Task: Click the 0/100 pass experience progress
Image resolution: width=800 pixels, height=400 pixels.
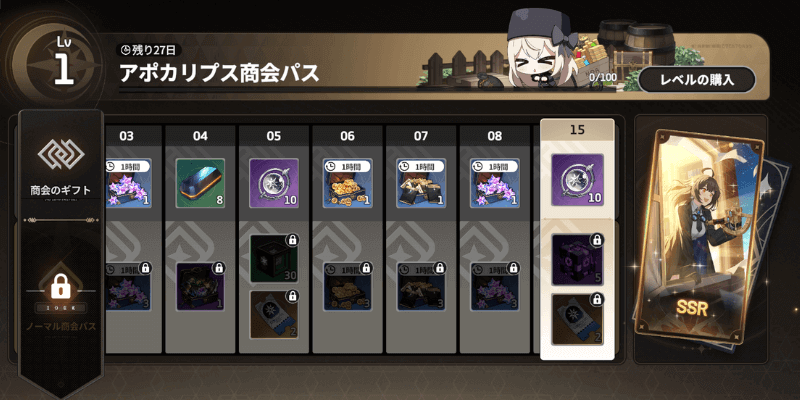Action: pyautogui.click(x=603, y=78)
